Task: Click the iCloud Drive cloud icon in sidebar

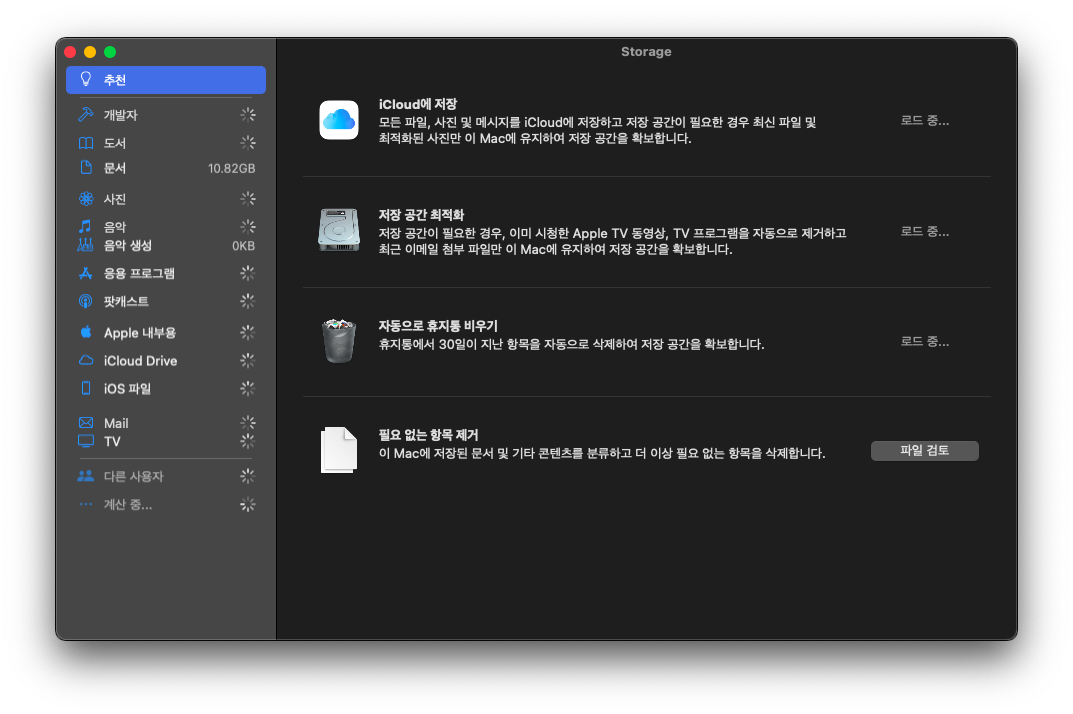Action: click(86, 360)
